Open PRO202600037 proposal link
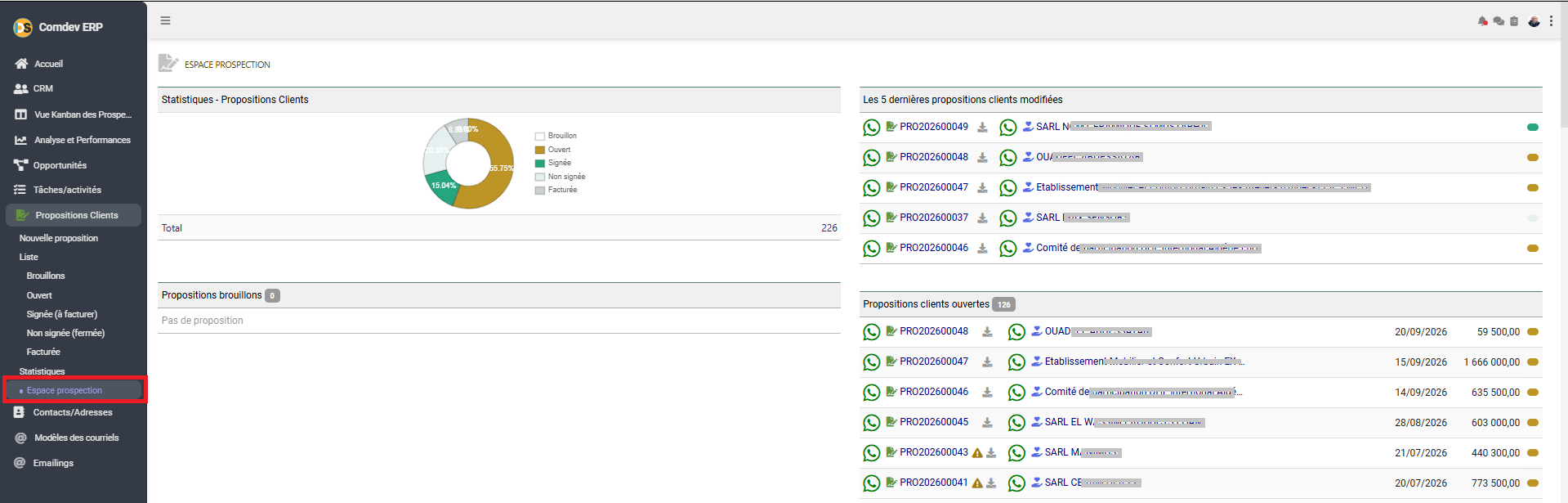 (x=934, y=218)
